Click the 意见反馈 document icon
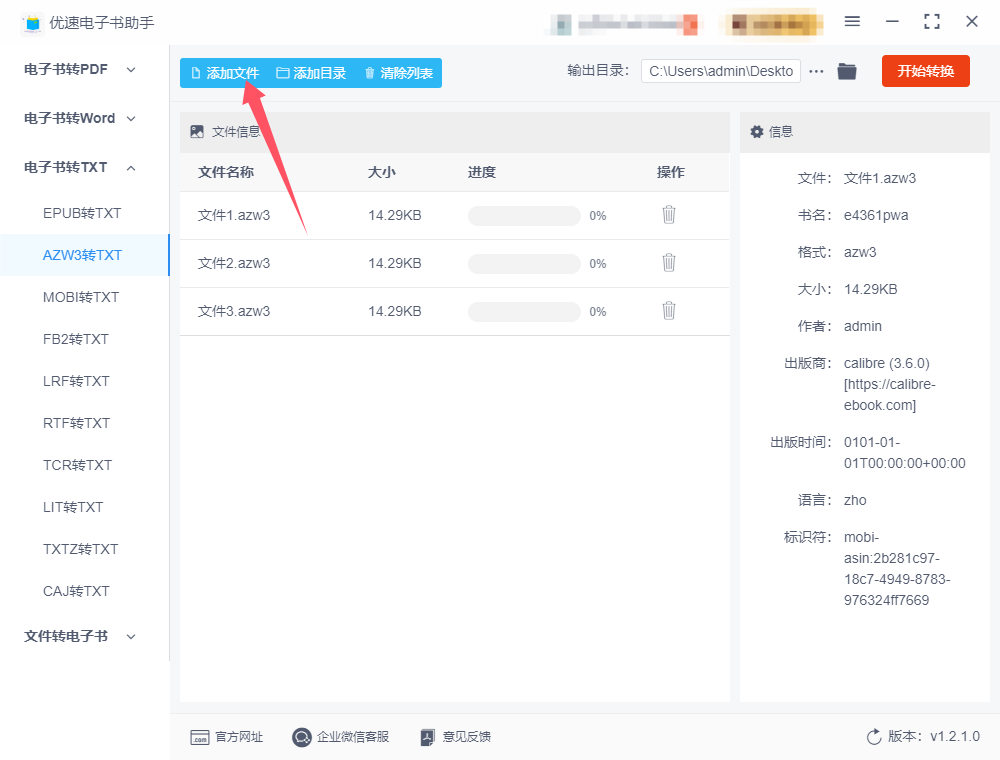This screenshot has width=1000, height=760. point(428,737)
